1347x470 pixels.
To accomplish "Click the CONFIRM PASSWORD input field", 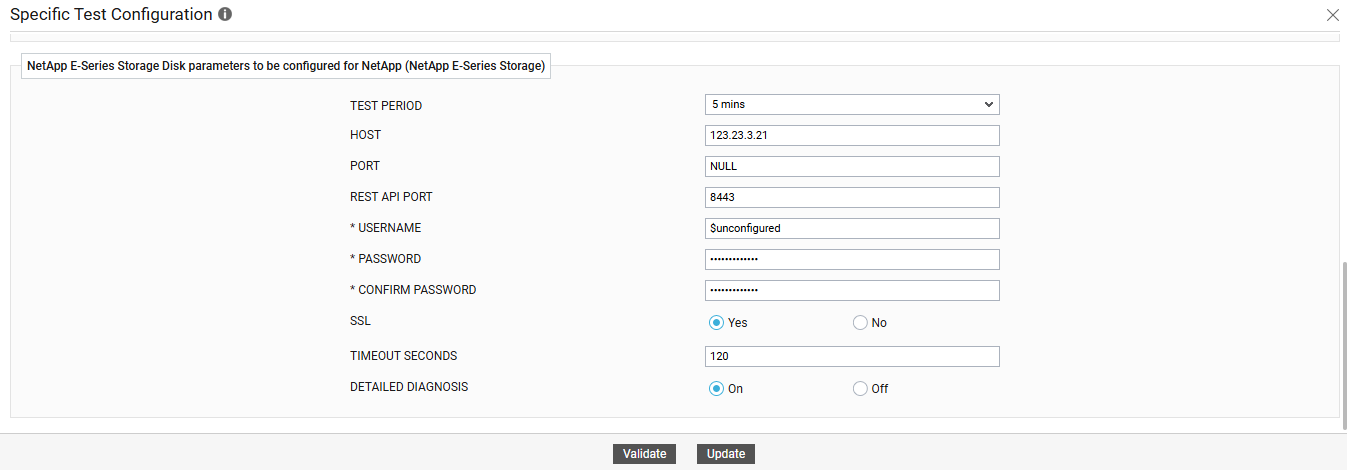I will point(852,290).
